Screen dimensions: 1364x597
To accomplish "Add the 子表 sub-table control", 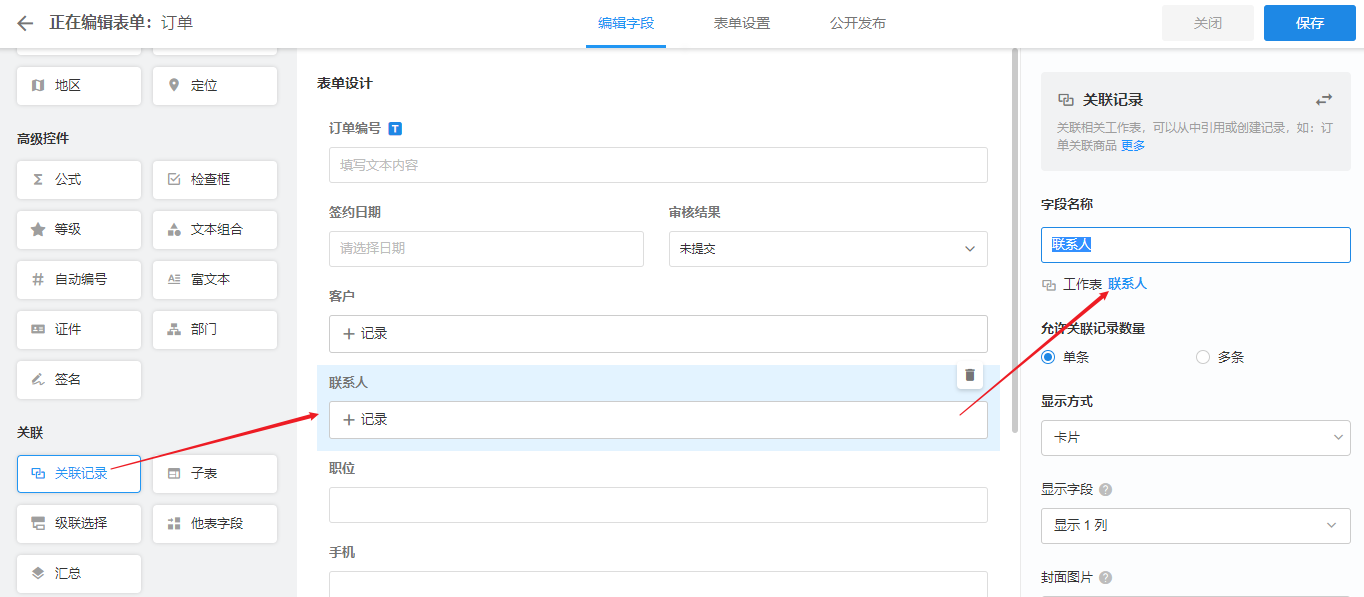I will (215, 474).
